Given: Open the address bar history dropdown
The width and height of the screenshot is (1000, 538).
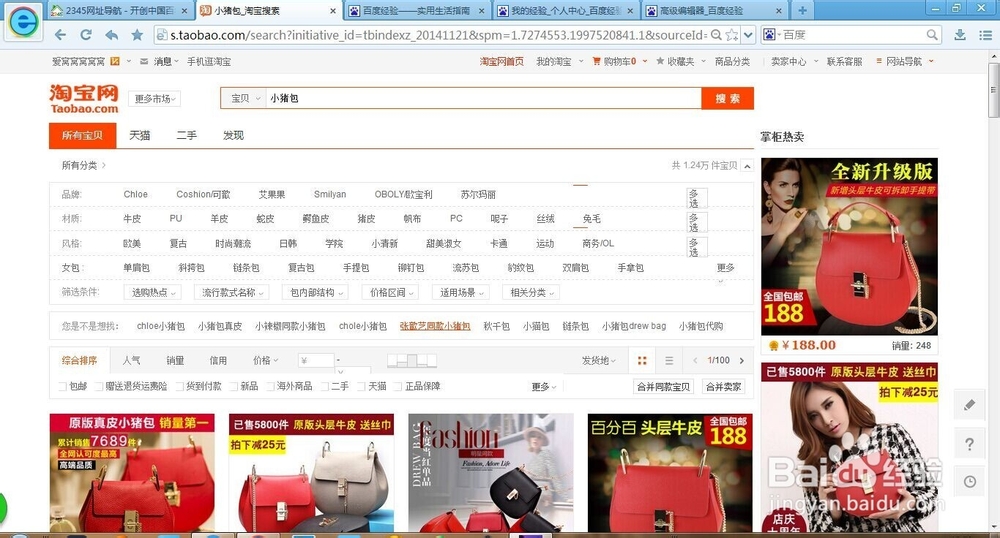Looking at the screenshot, I should click(749, 35).
